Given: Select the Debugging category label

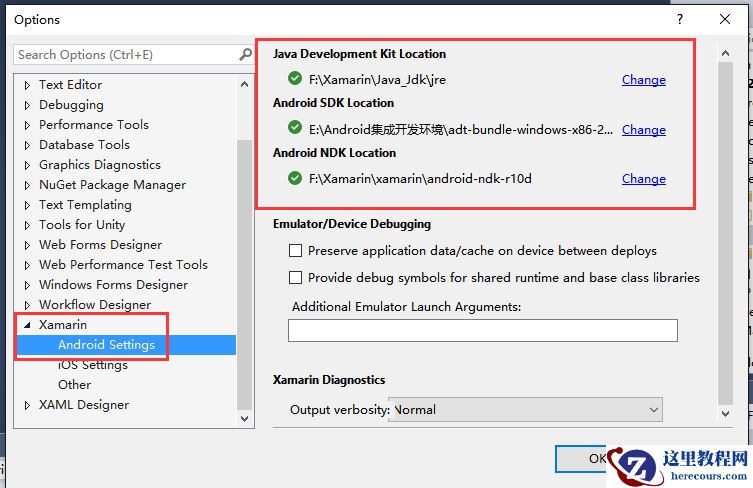Looking at the screenshot, I should [71, 105].
